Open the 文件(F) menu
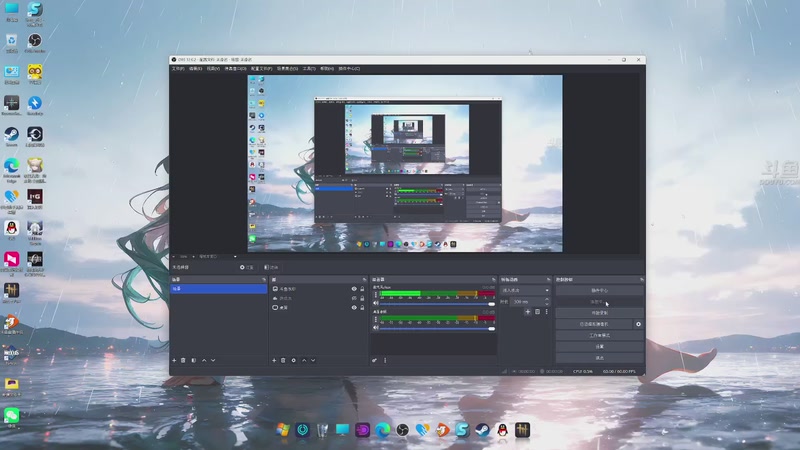This screenshot has height=450, width=800. (x=178, y=68)
